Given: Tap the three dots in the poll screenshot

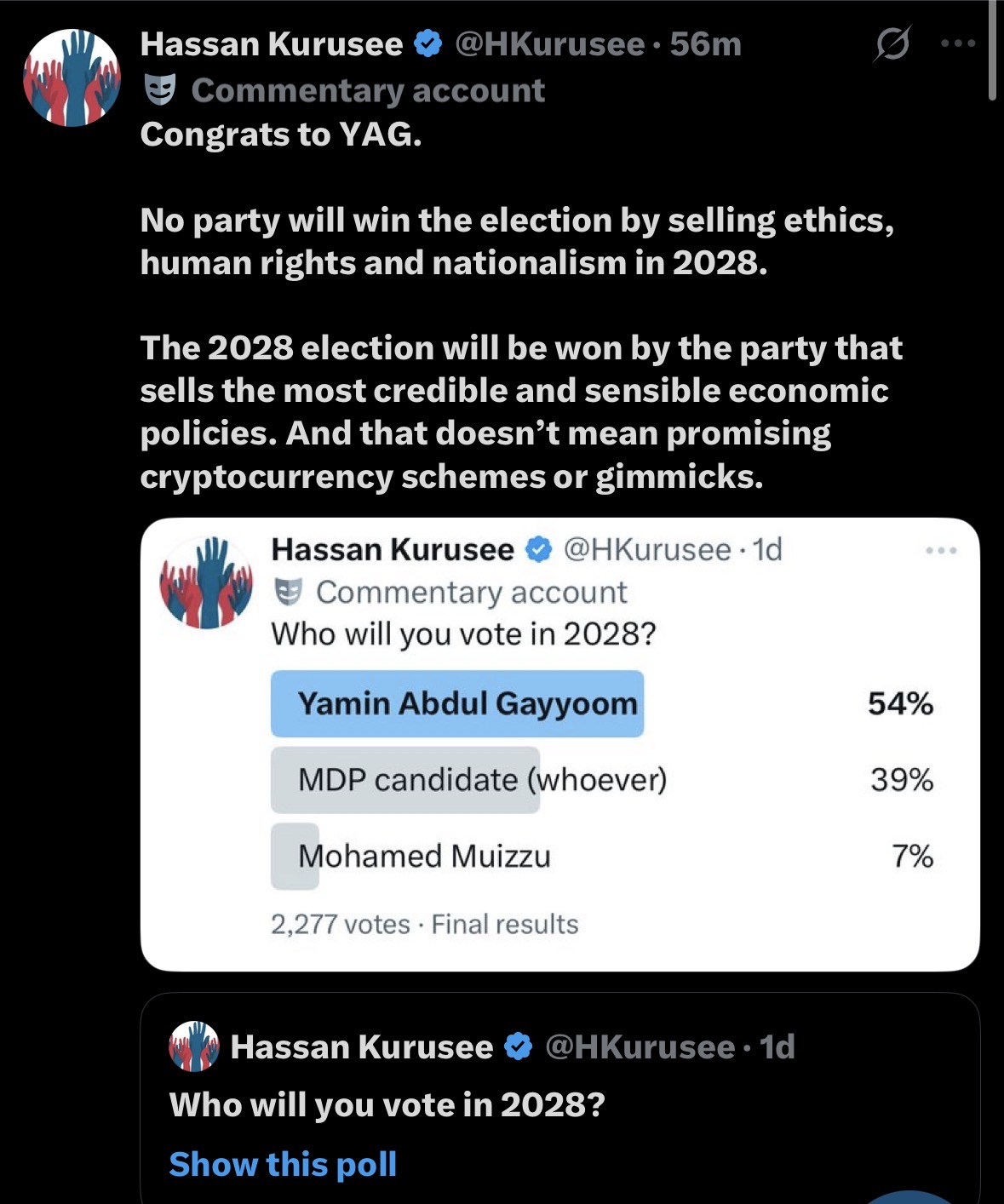Looking at the screenshot, I should 941,551.
